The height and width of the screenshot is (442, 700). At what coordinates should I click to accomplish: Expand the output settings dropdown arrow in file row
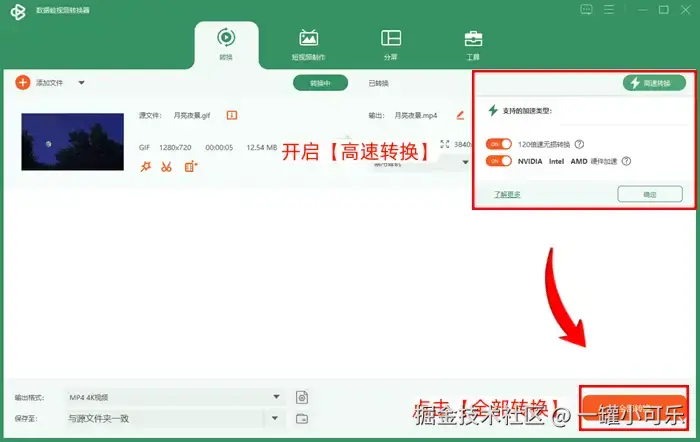point(465,162)
